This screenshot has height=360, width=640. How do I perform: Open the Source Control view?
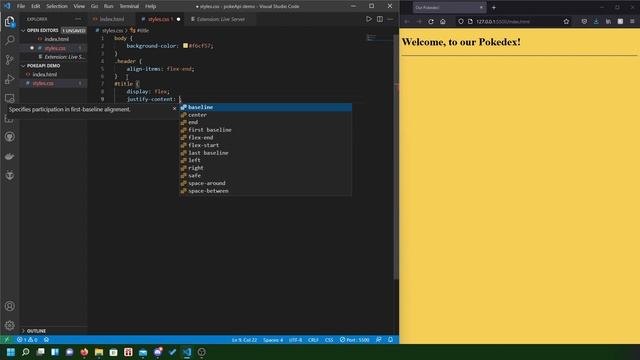(9, 60)
